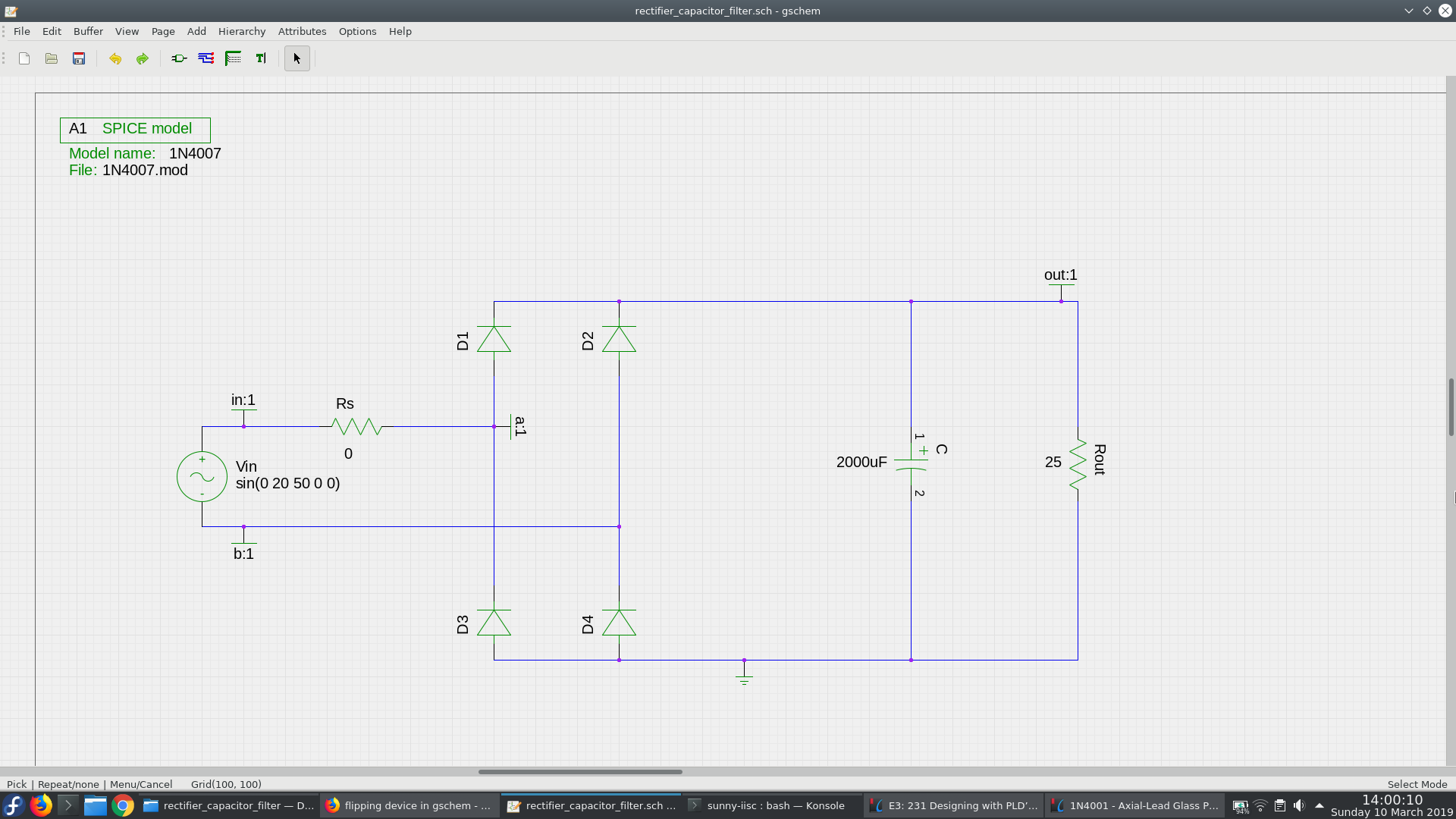The image size is (1456, 819).
Task: Show hidden system tray icons arrow
Action: tap(1319, 805)
